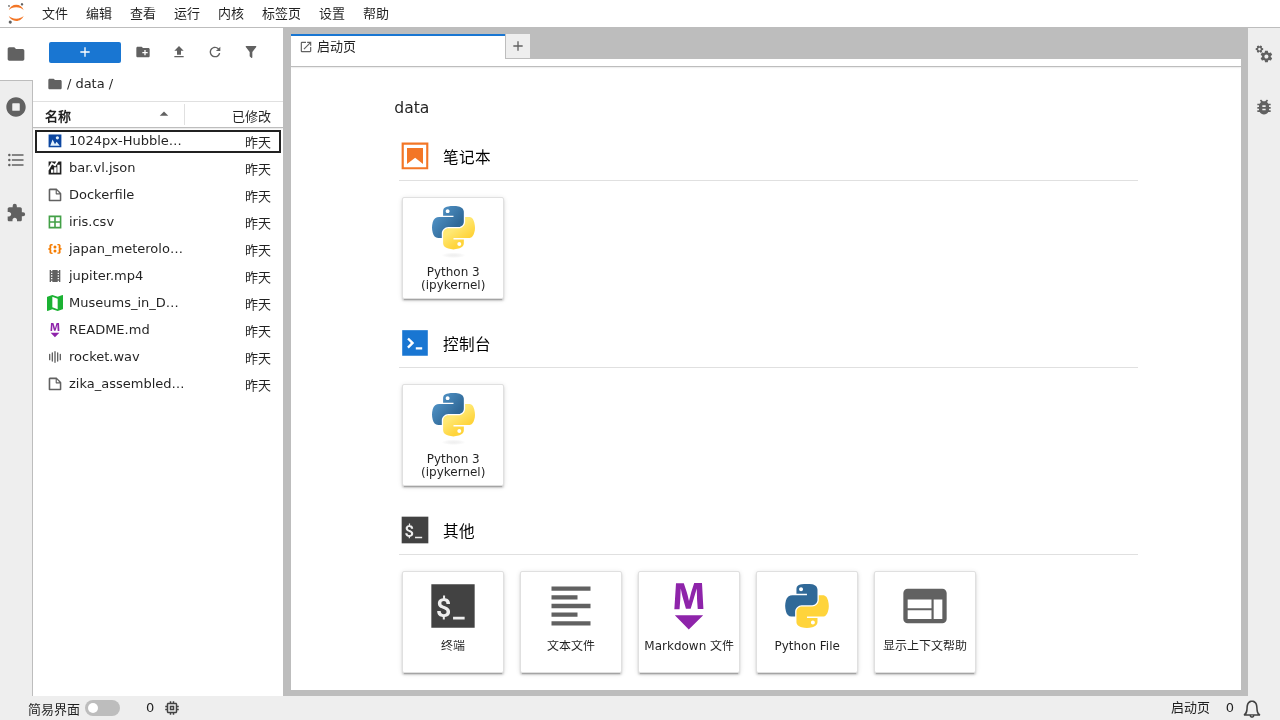The height and width of the screenshot is (720, 1280).
Task: Click the upload files icon
Action: (x=179, y=52)
